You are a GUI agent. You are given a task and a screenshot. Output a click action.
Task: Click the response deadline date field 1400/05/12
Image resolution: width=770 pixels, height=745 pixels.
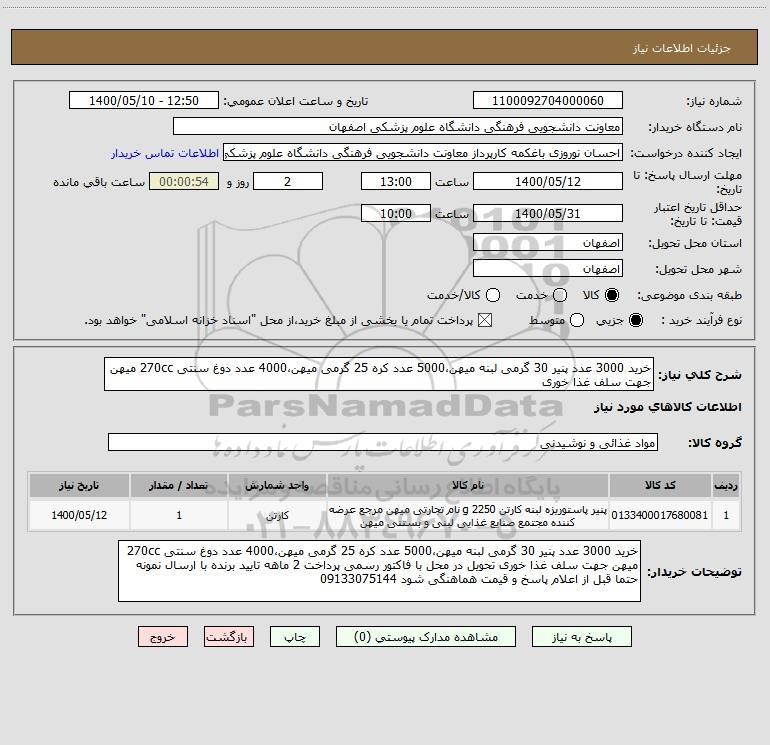click(x=548, y=182)
